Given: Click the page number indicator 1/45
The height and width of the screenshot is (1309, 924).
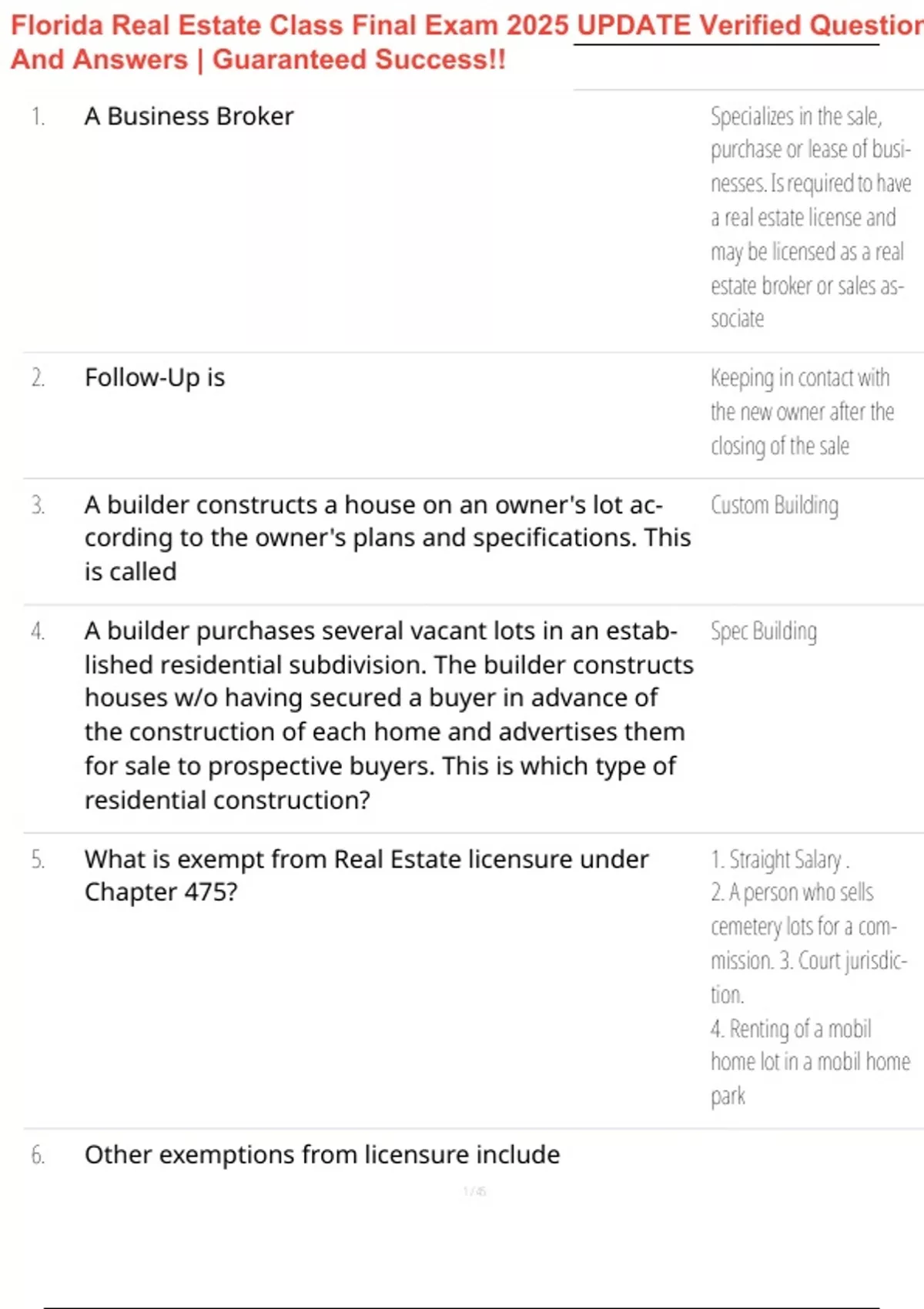Looking at the screenshot, I should (474, 1191).
